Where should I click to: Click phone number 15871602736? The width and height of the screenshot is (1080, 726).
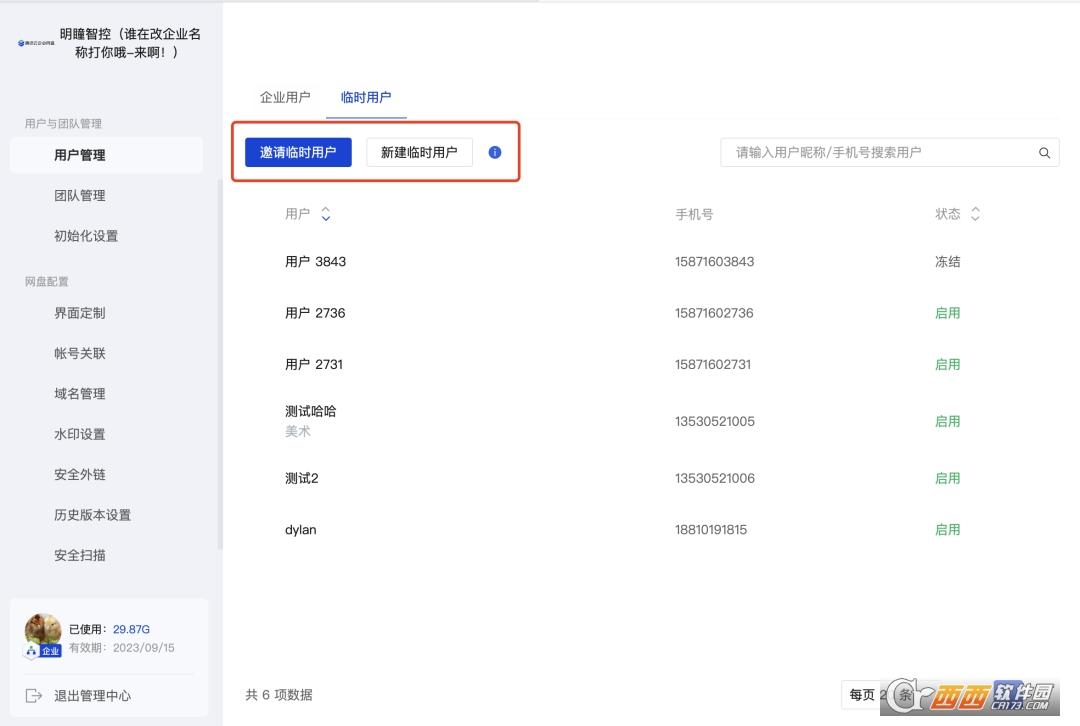point(714,313)
